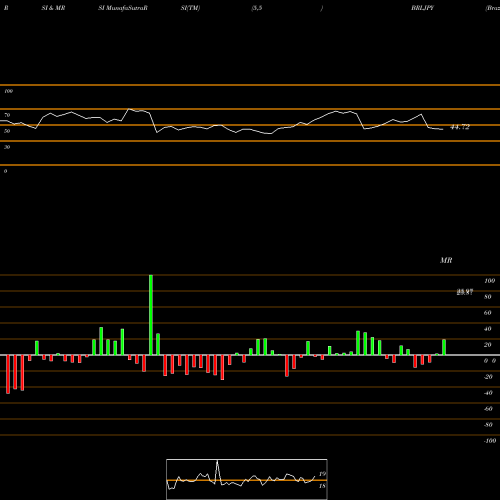The height and width of the screenshot is (500, 500).
Task: Click the "SI MunafaSutraR" header label
Action: pyautogui.click(x=123, y=8)
